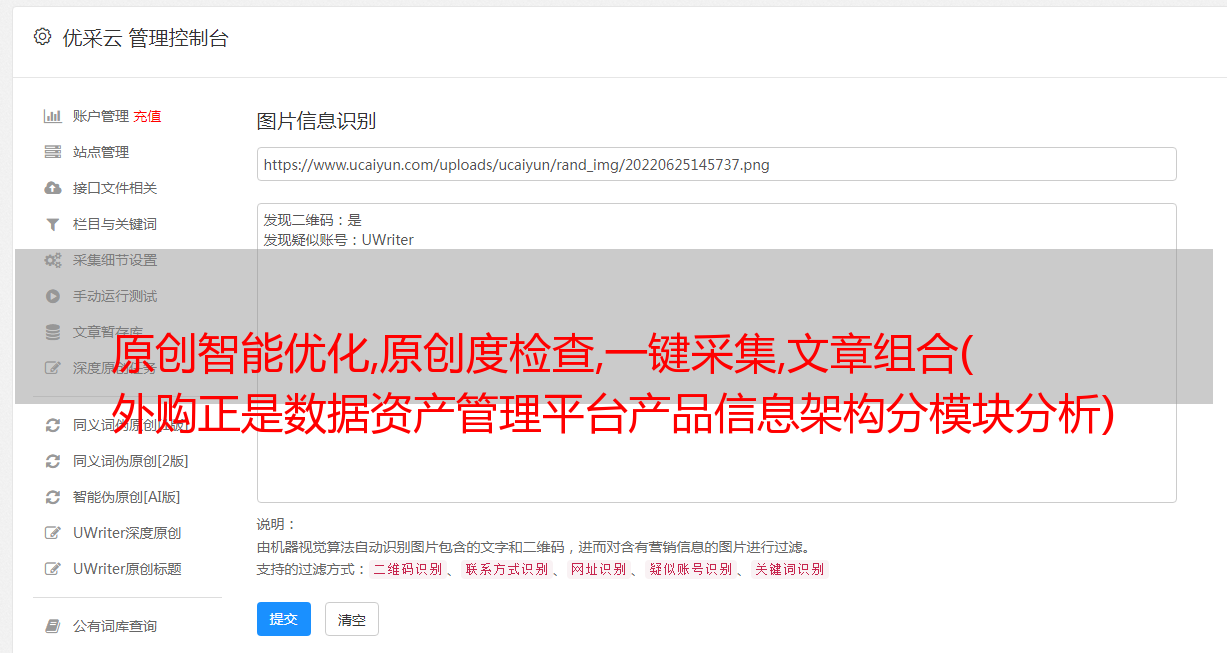The height and width of the screenshot is (653, 1227).
Task: Click the 二维码识别 filter tag
Action: [x=407, y=569]
